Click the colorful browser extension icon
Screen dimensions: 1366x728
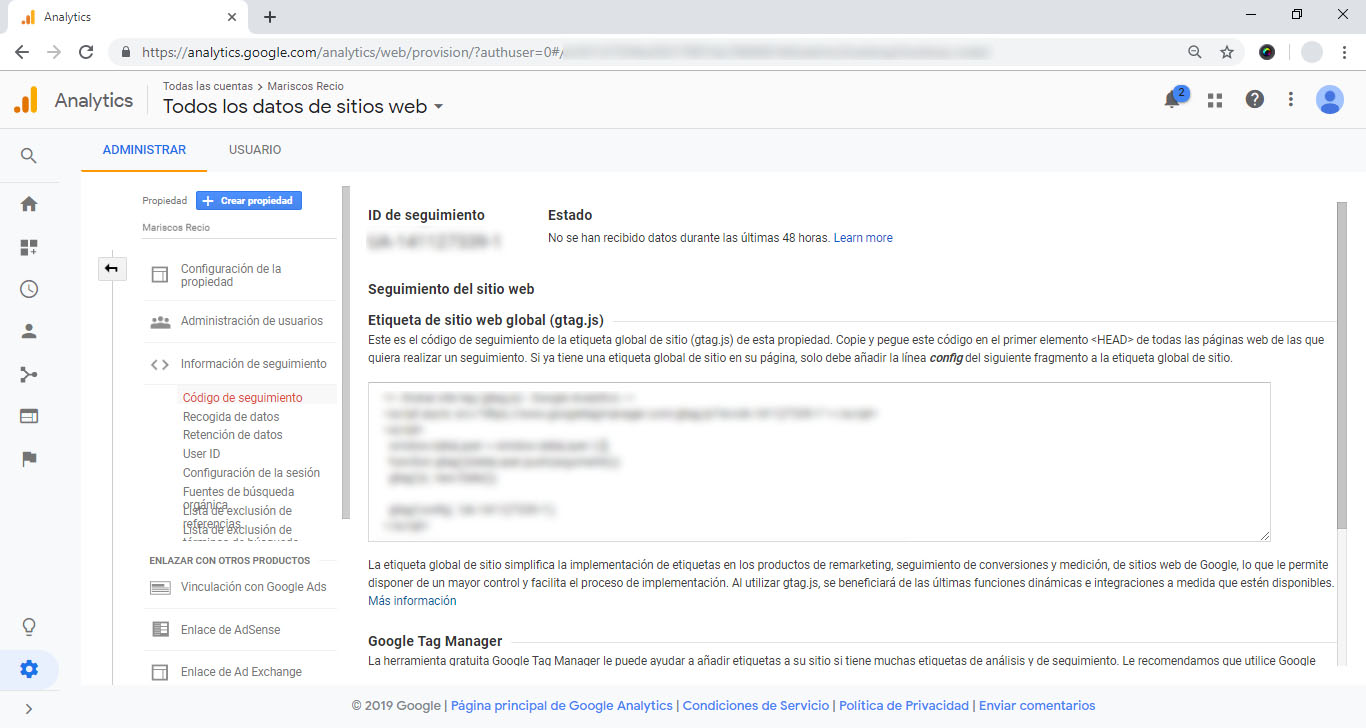click(1267, 52)
